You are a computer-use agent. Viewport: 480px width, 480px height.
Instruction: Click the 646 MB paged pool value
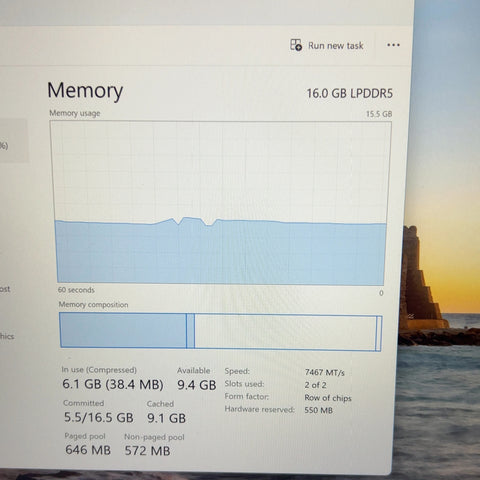[x=88, y=450]
